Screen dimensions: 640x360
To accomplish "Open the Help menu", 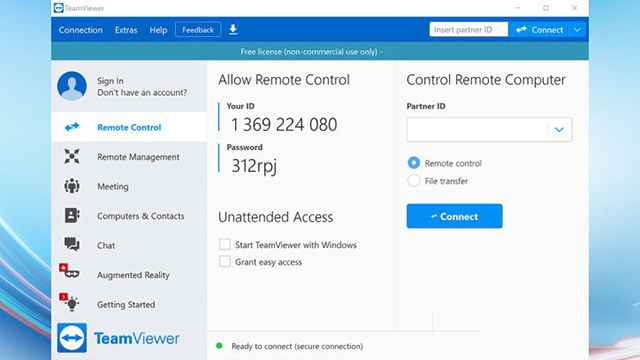I will [x=158, y=30].
